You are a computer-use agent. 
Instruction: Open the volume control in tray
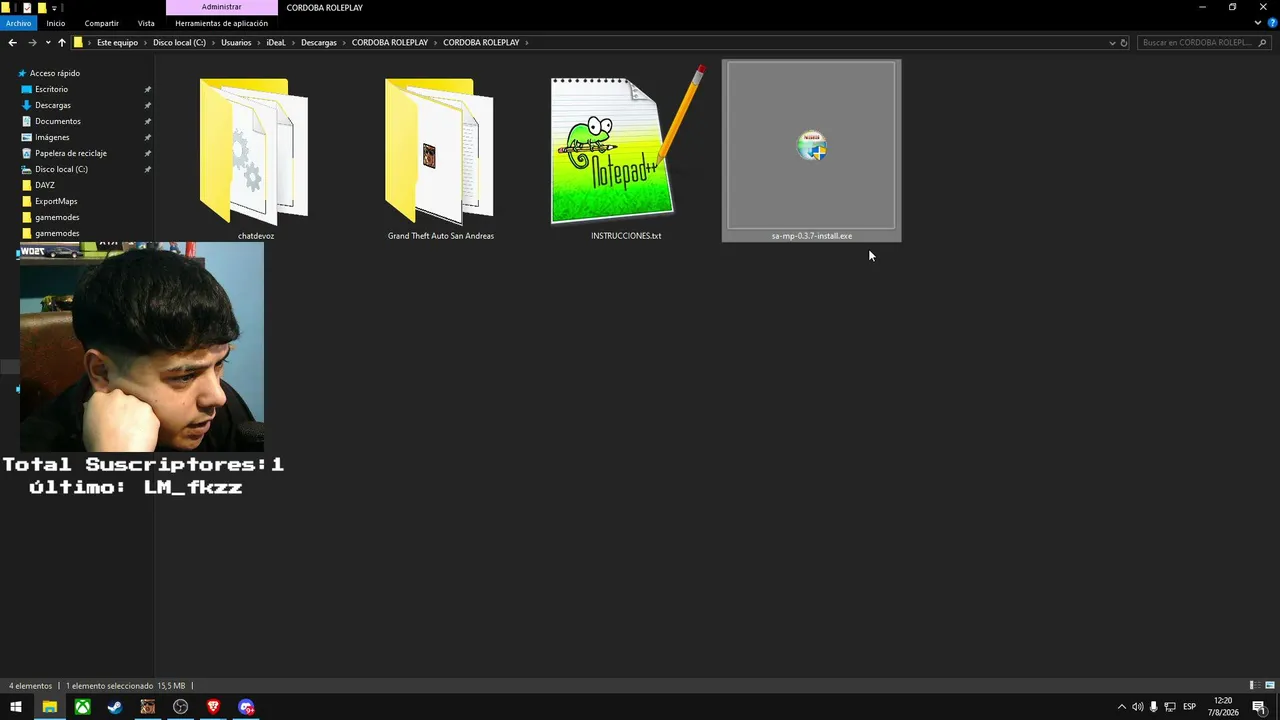point(1137,707)
